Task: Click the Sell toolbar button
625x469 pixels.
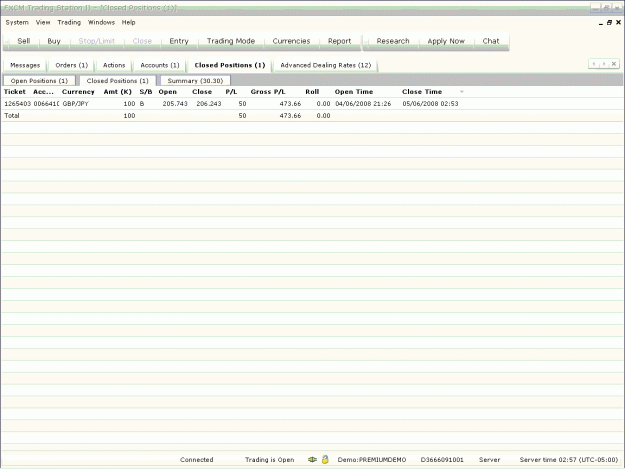Action: [24, 41]
